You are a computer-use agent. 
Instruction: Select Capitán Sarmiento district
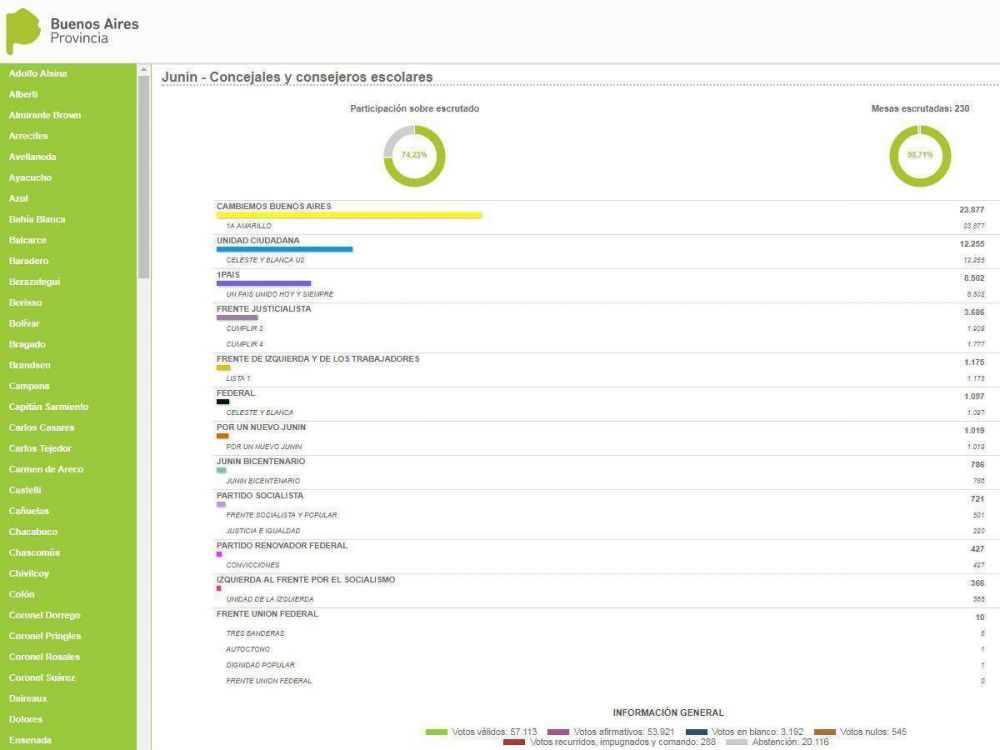click(x=48, y=407)
